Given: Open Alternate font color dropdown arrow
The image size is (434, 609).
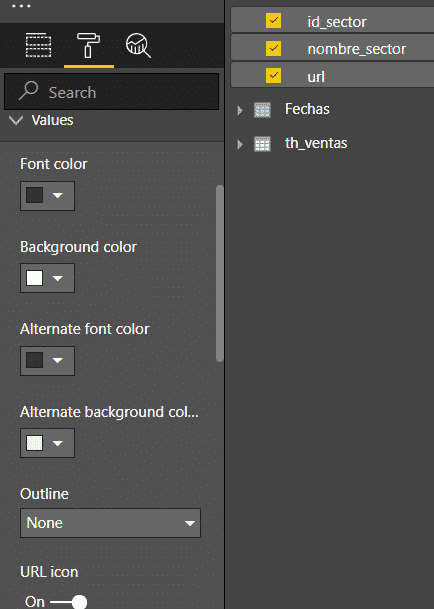Looking at the screenshot, I should tap(58, 361).
